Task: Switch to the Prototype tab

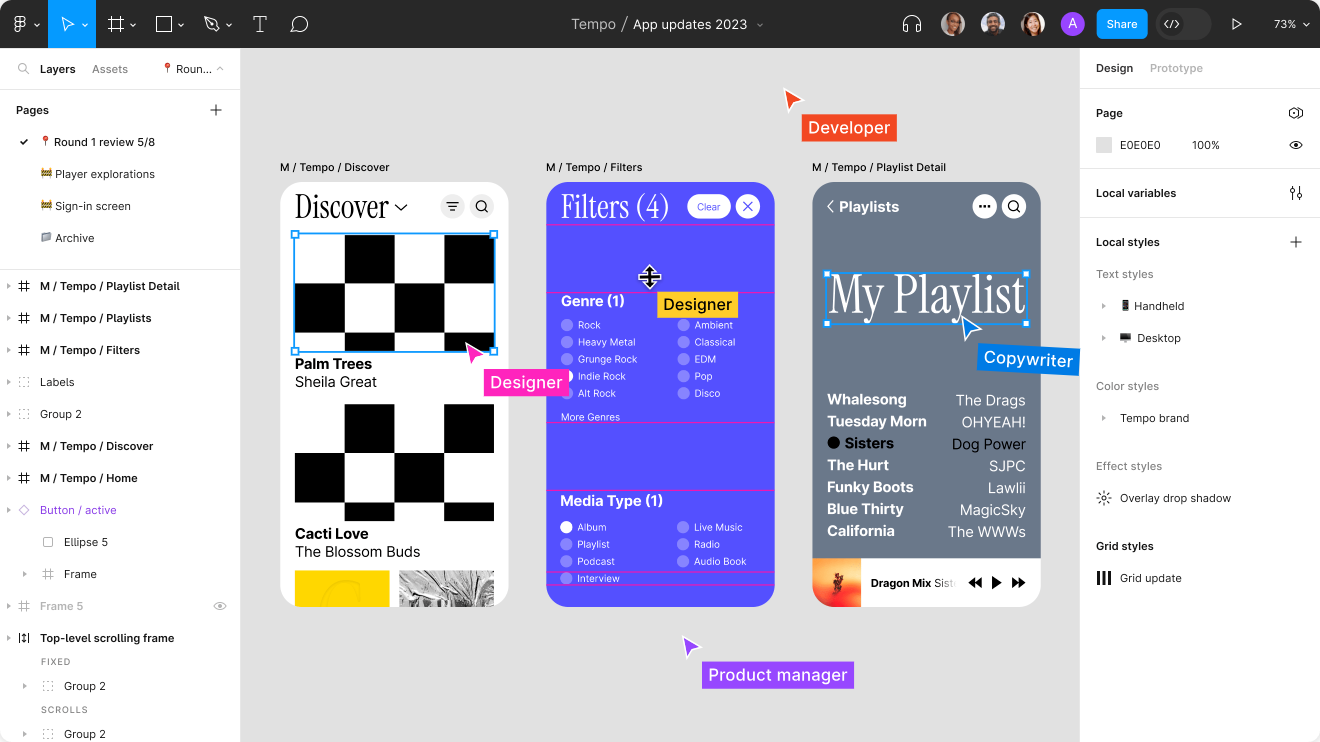Action: (1176, 68)
